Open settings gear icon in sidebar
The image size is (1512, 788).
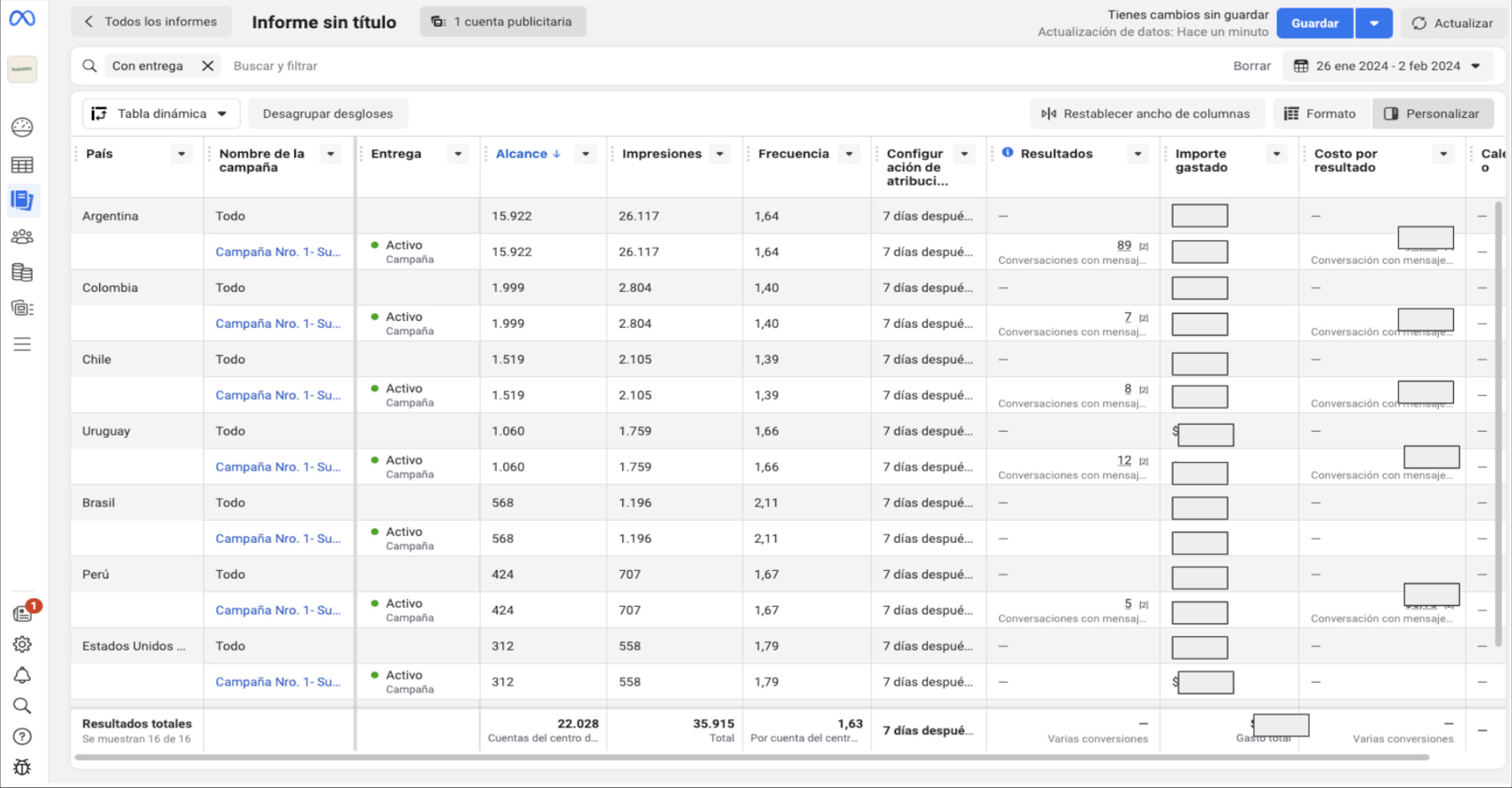pyautogui.click(x=22, y=644)
